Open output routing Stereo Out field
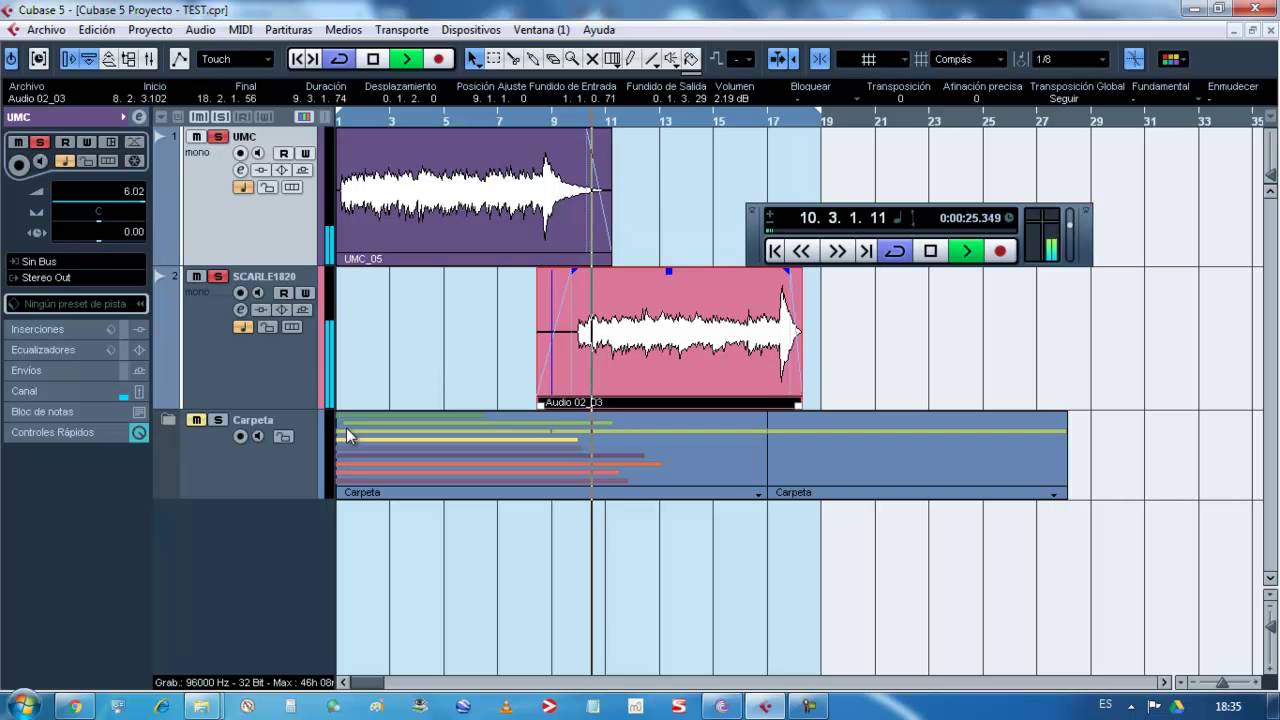This screenshot has width=1280, height=720. [76, 277]
